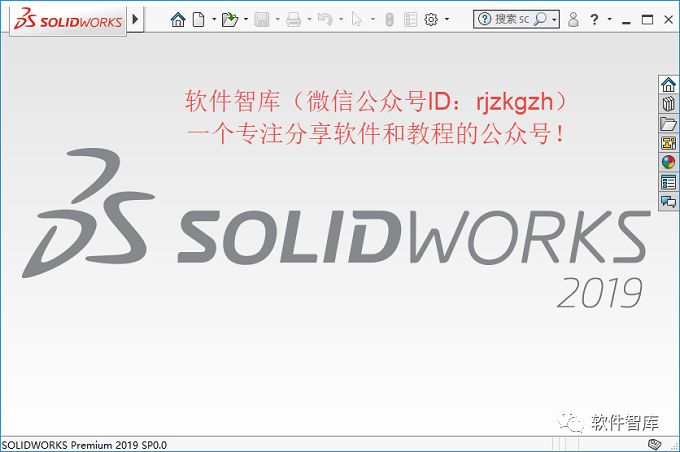680x452 pixels.
Task: Open File Properties icon
Action: pyautogui.click(x=410, y=20)
